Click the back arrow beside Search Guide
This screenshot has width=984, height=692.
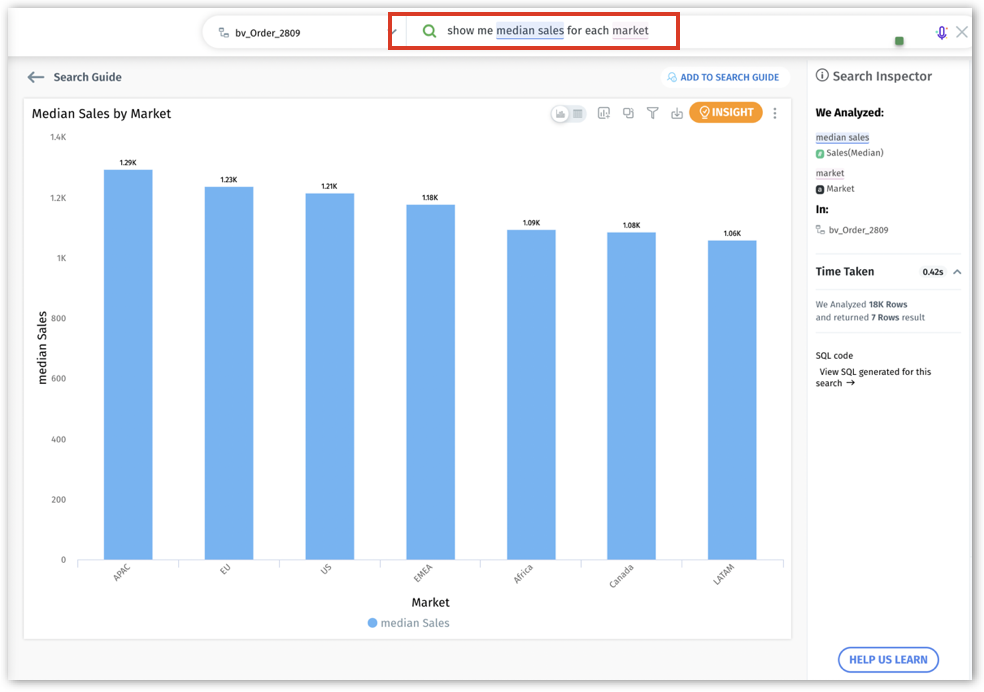[x=36, y=77]
